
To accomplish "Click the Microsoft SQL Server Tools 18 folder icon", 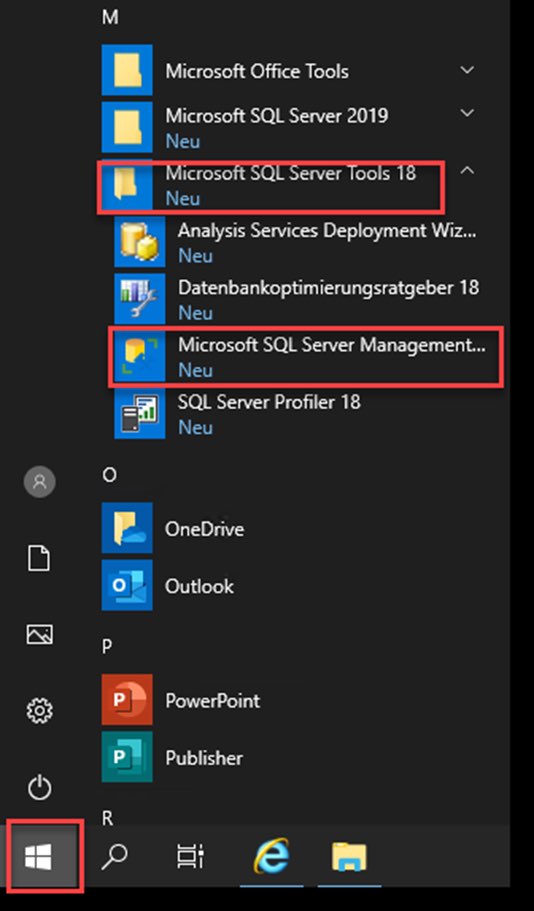I will (127, 184).
